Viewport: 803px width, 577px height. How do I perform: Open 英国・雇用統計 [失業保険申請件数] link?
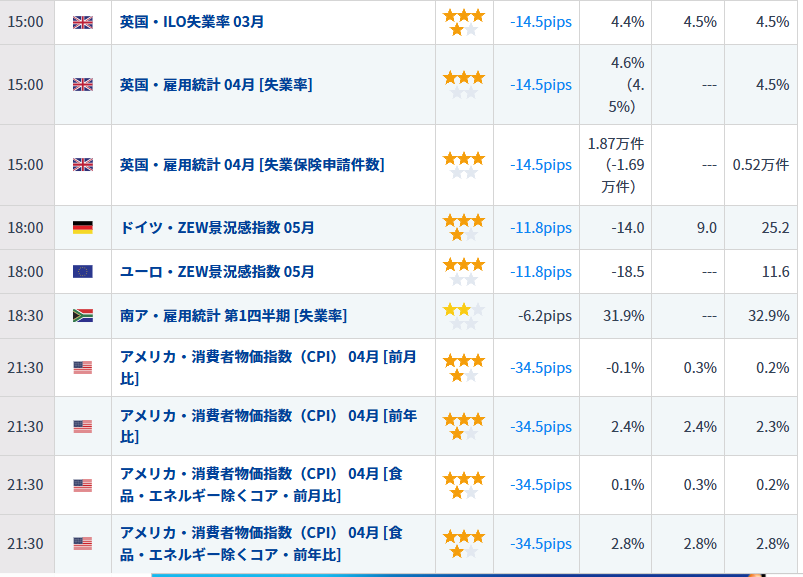click(x=252, y=165)
